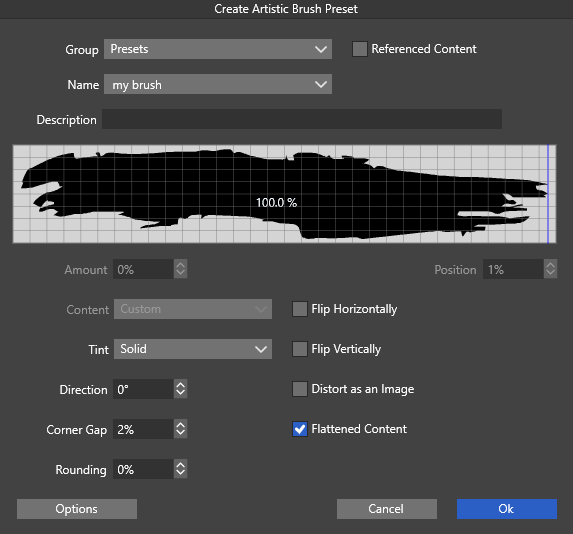Enable Distort as an Image checkbox
Viewport: 573px width, 534px height.
tap(300, 389)
